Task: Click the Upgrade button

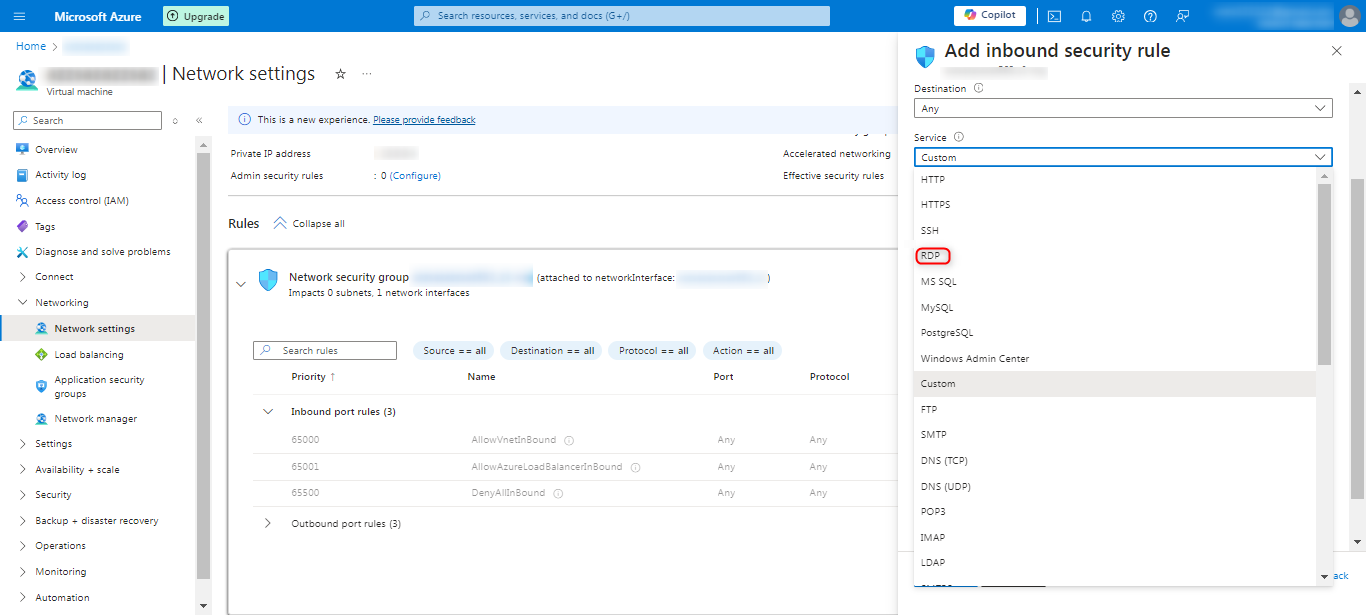Action: [x=196, y=16]
